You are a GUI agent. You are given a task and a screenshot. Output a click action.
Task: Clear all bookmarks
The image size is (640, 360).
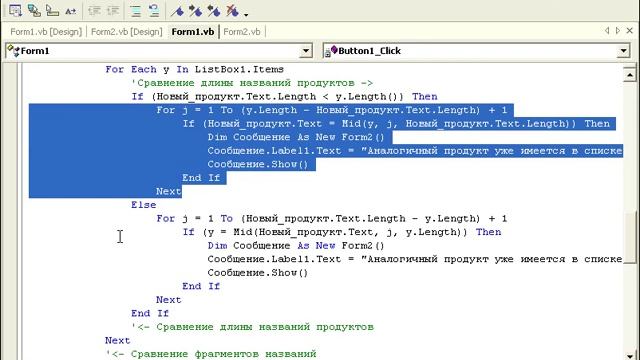232,11
